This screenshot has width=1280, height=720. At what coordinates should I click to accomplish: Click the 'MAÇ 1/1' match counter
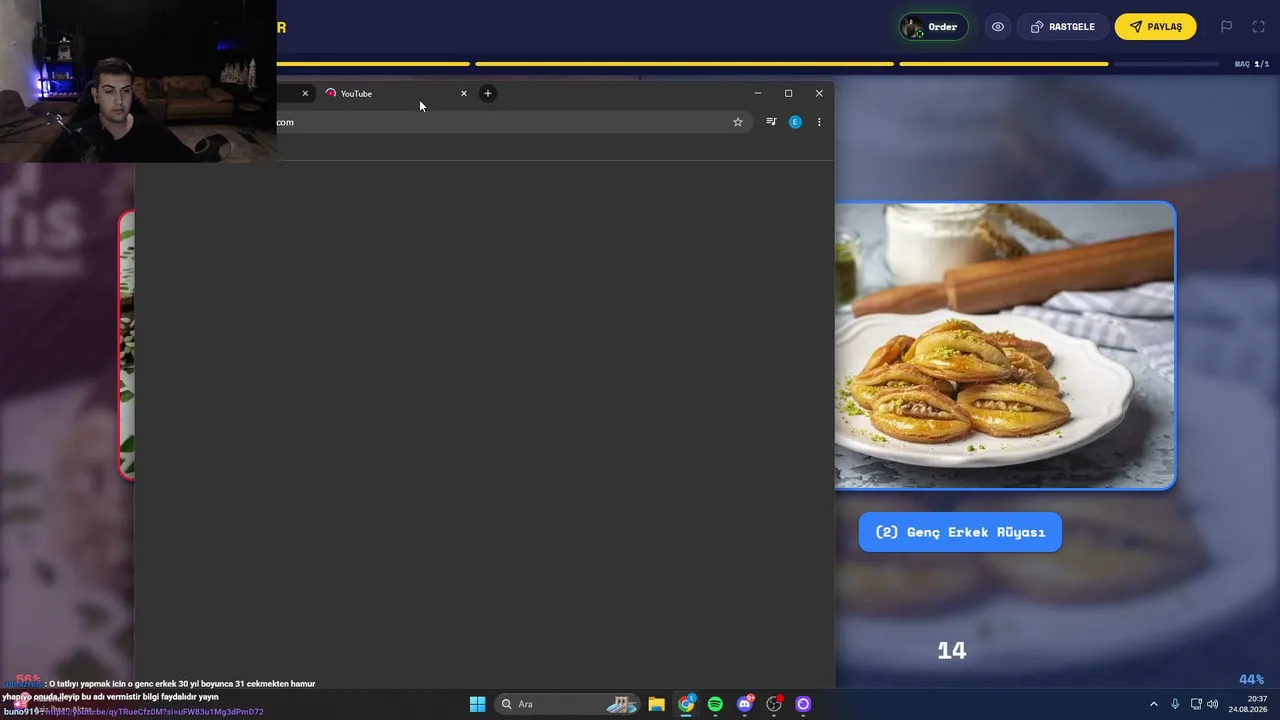pyautogui.click(x=1252, y=64)
